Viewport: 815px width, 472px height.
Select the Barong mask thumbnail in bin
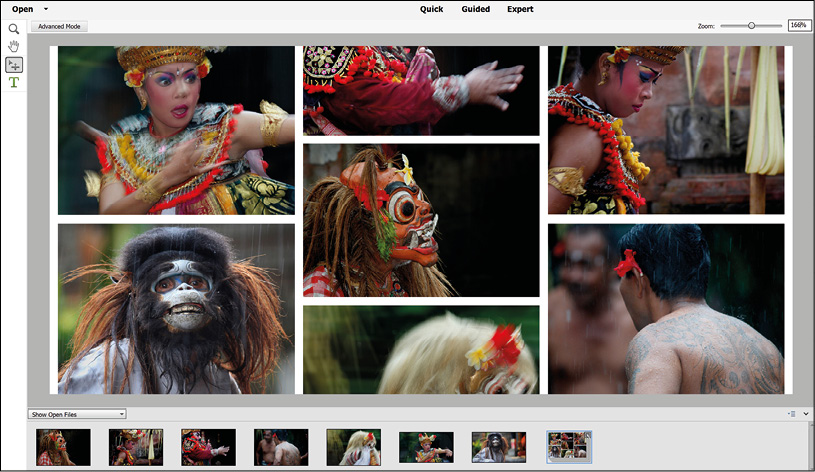63,447
